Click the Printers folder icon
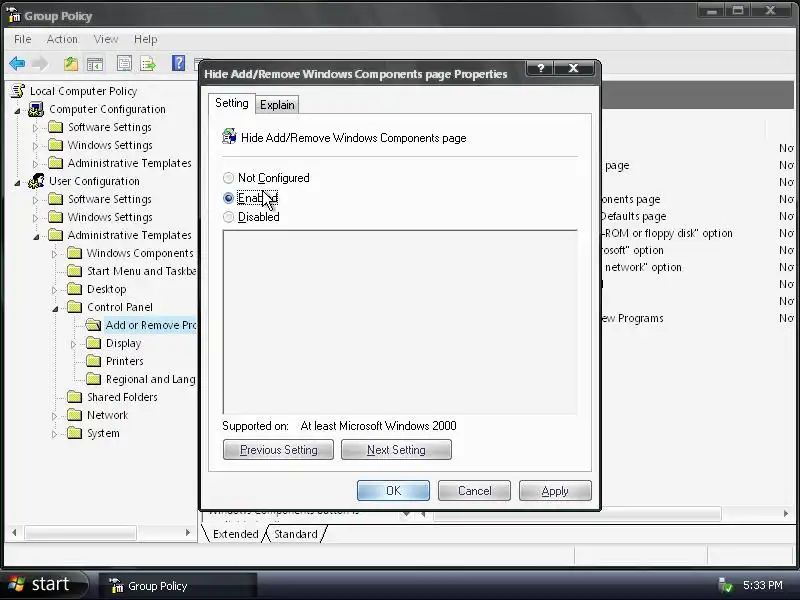800x600 pixels. (x=93, y=361)
